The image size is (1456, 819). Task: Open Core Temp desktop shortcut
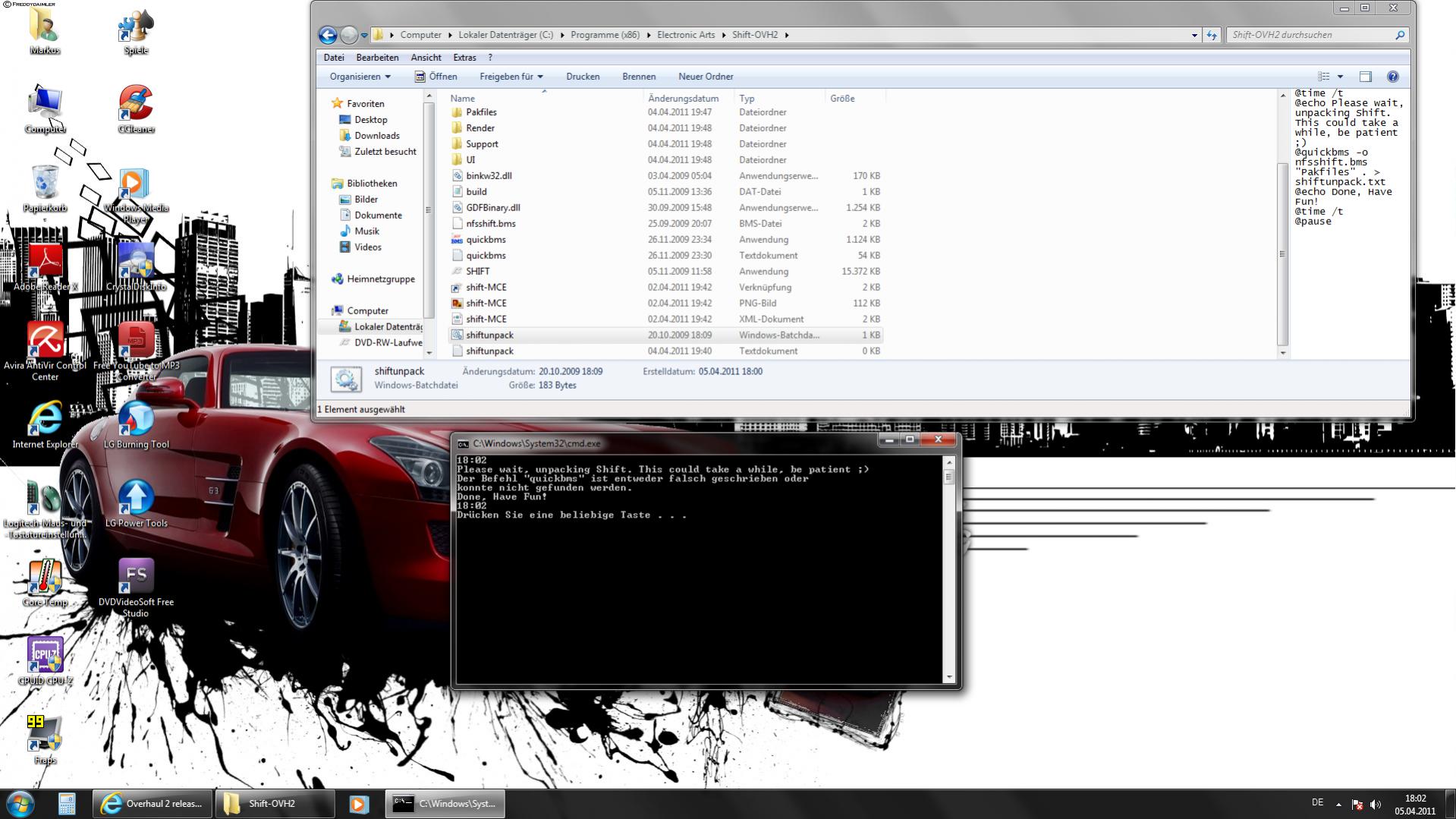45,583
